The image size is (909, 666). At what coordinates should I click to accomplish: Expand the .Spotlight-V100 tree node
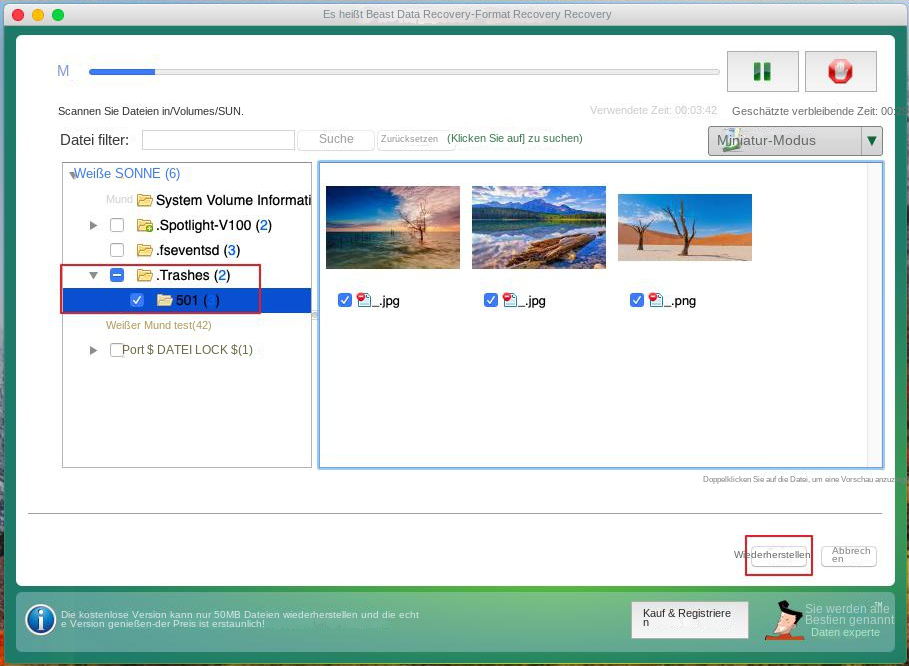pyautogui.click(x=94, y=225)
